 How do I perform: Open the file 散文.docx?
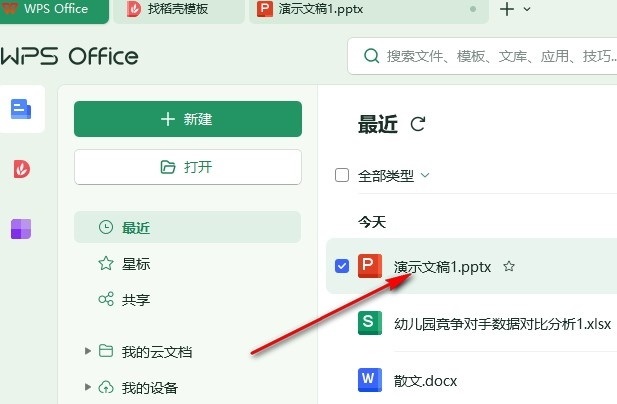click(x=425, y=381)
